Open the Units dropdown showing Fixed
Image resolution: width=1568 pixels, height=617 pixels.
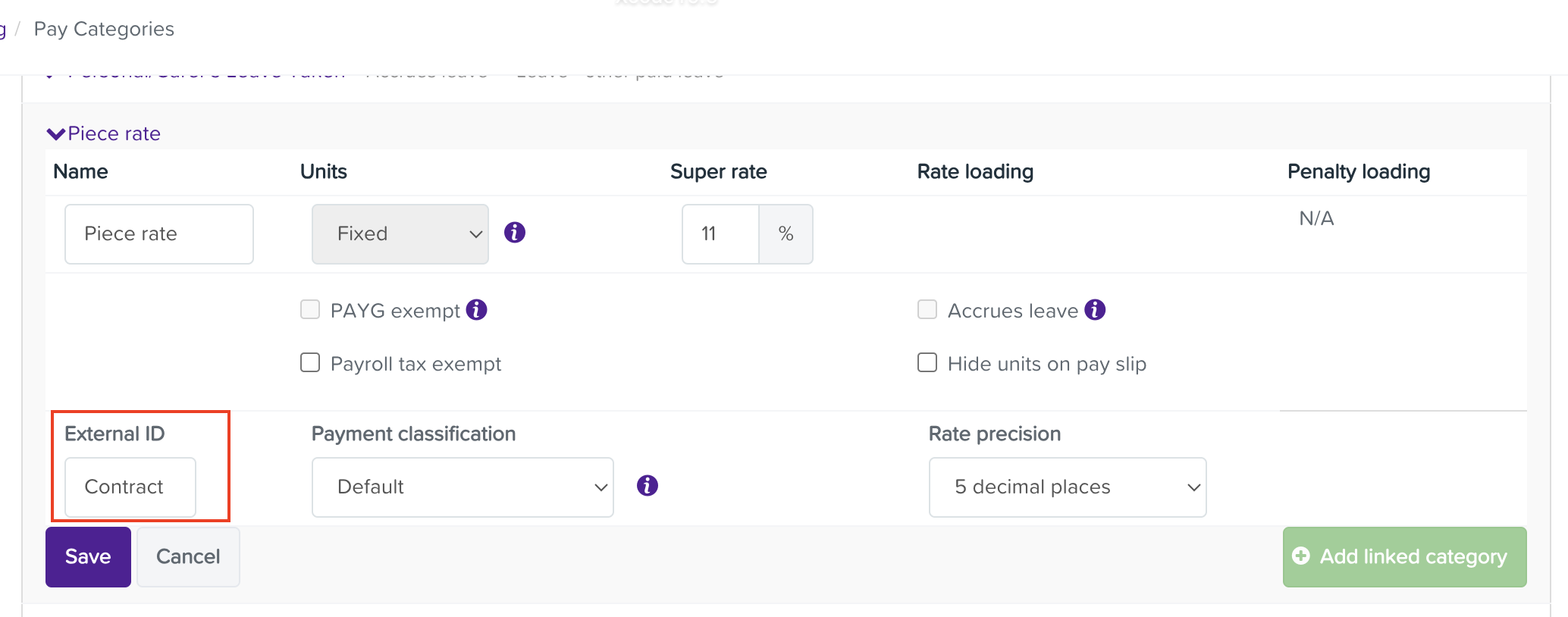tap(400, 233)
